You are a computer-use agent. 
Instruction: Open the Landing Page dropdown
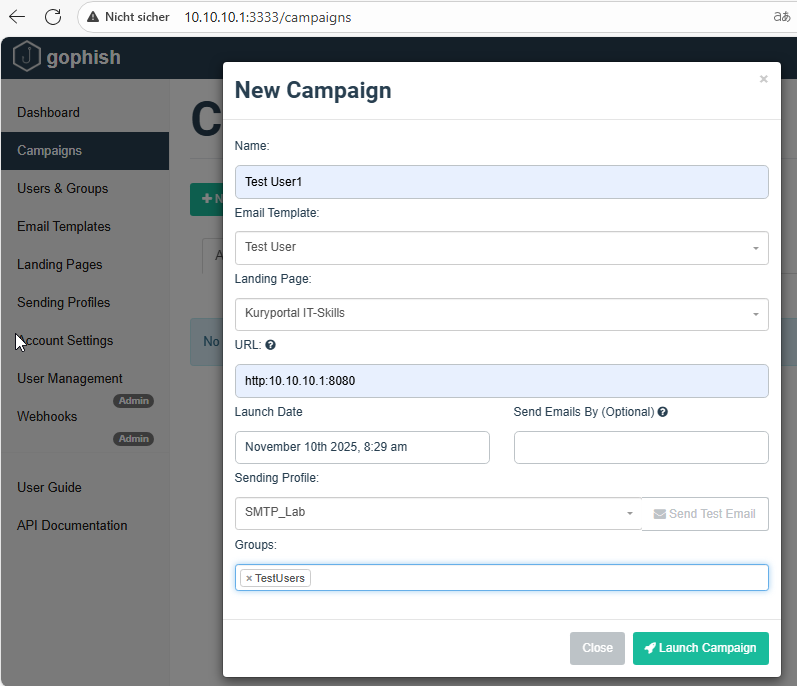coord(501,314)
